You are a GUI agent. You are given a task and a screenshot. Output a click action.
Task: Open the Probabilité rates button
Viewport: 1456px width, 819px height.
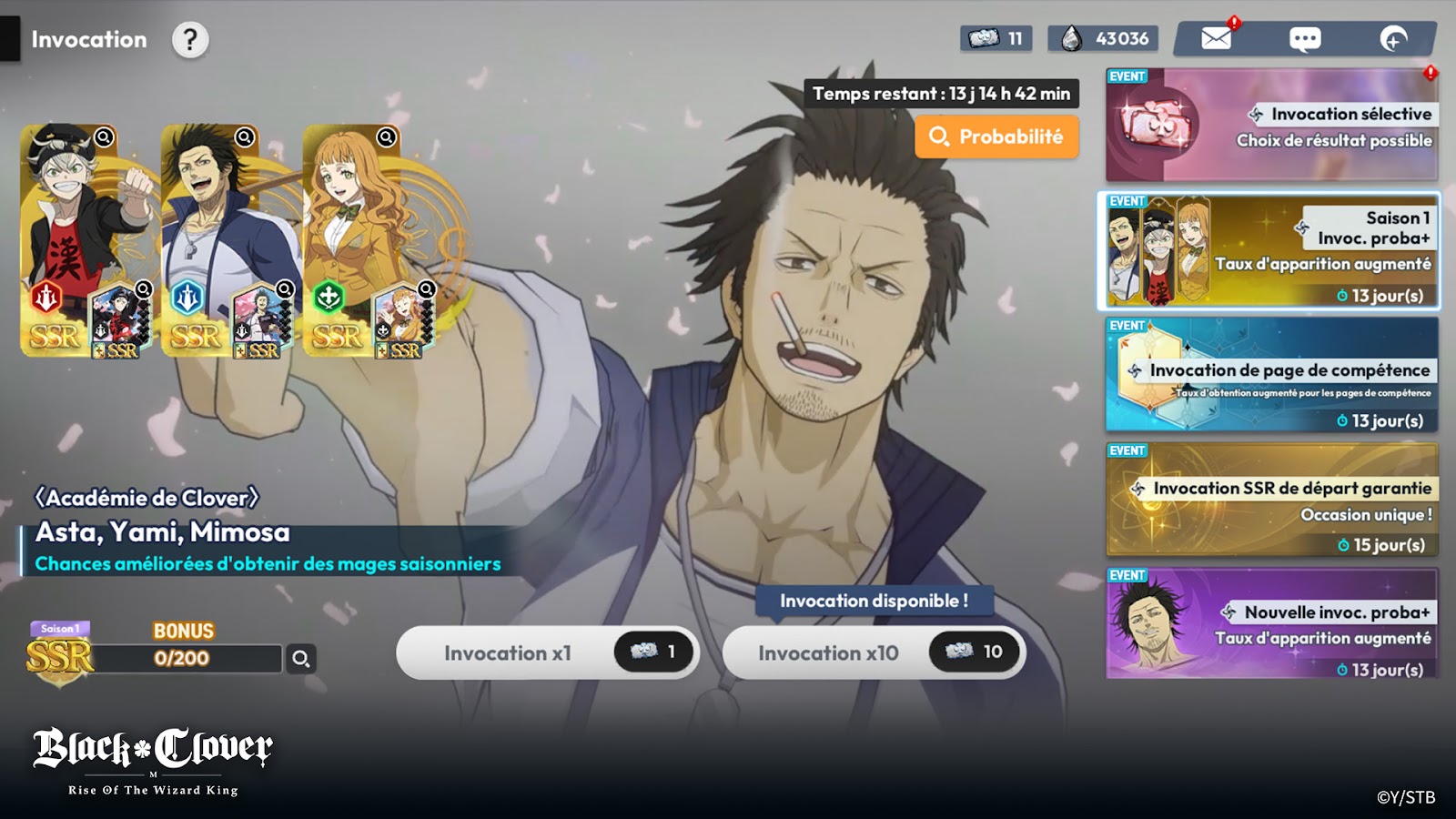pos(996,136)
